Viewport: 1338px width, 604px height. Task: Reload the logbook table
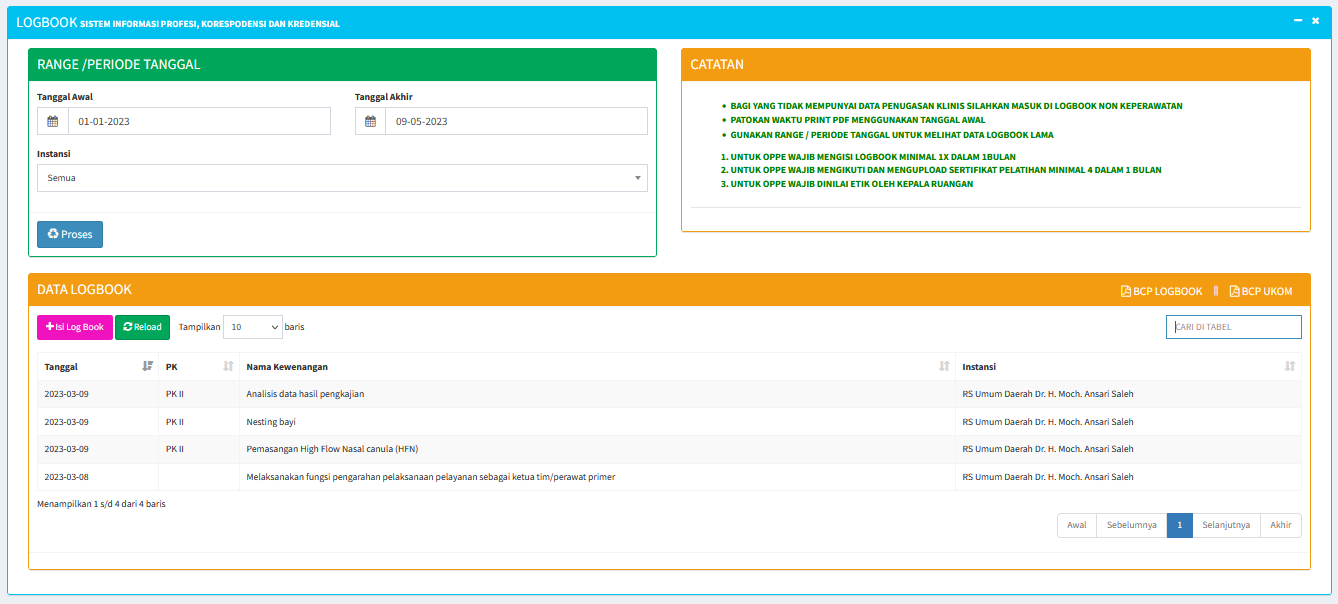[x=142, y=327]
